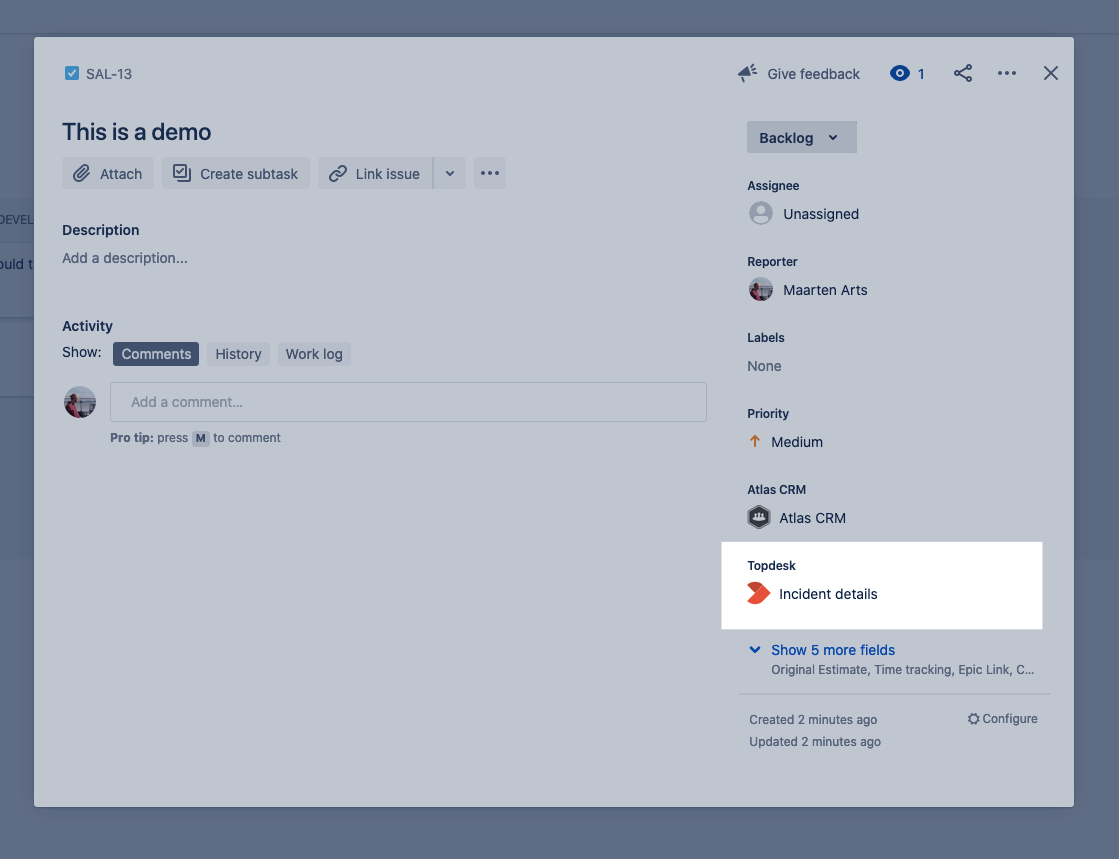Click the Add a comment input field
The height and width of the screenshot is (859, 1119).
tap(408, 402)
